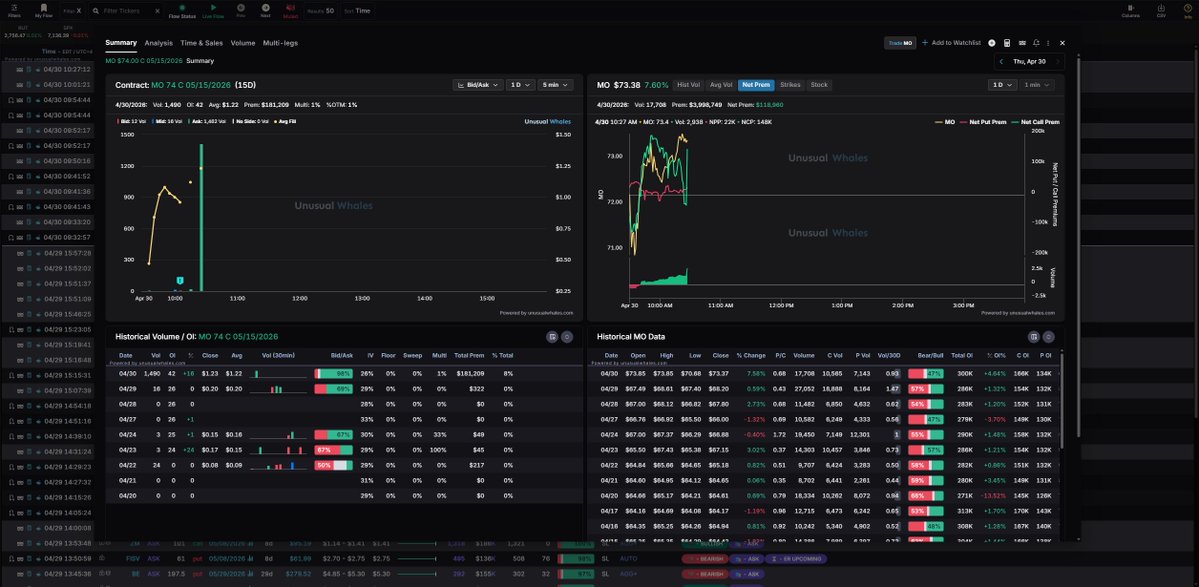
Task: Click the 98% Bid/Ask bar in 04/30 row
Action: 333,374
